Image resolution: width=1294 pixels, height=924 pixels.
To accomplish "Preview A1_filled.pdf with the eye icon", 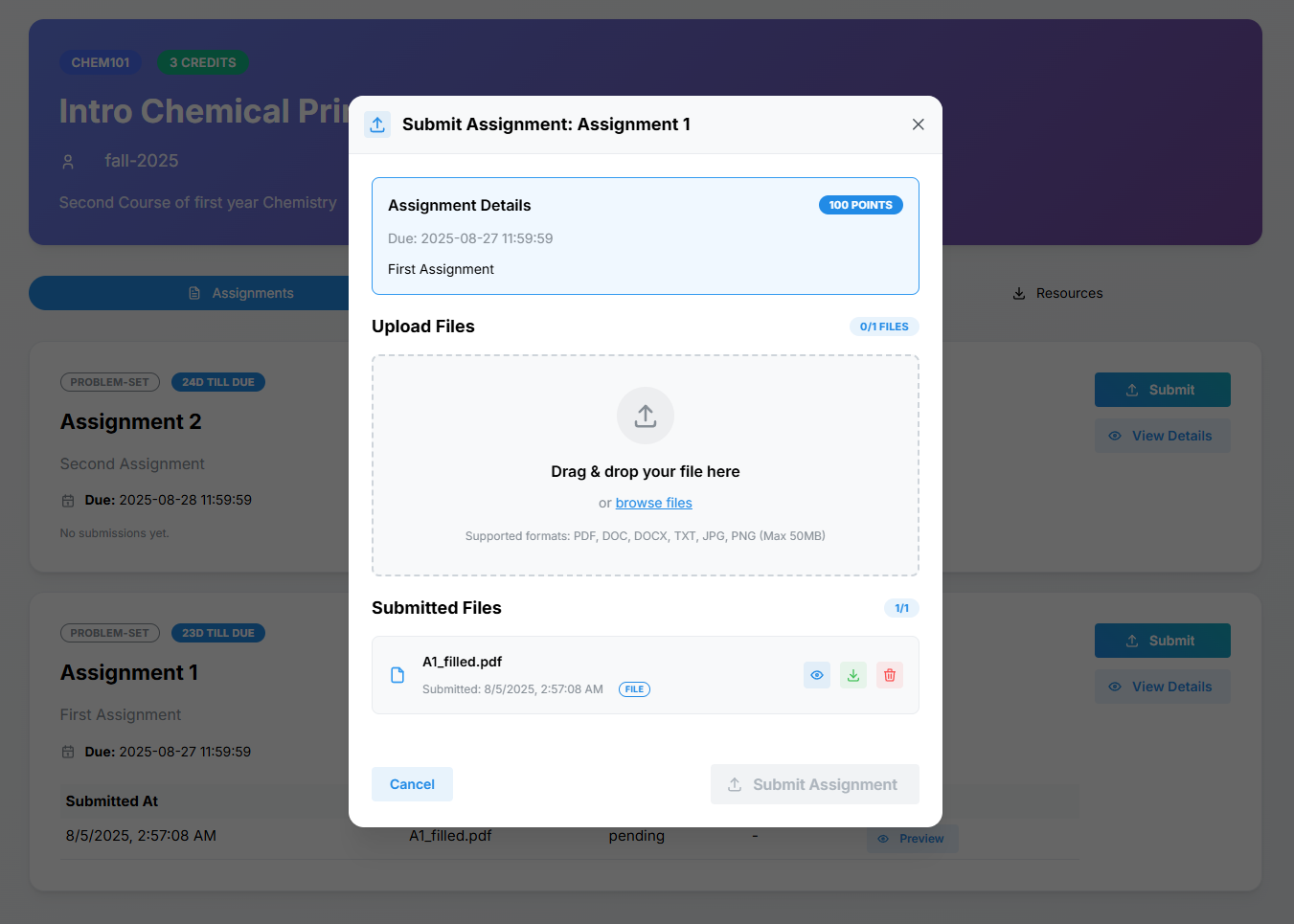I will coord(817,675).
